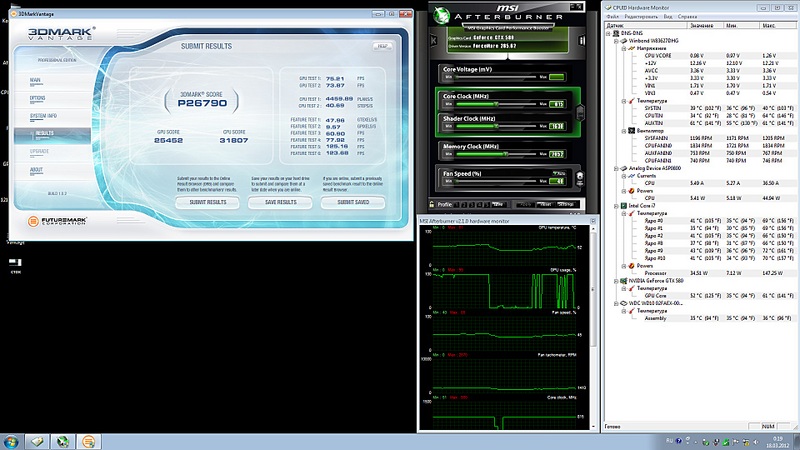Image resolution: width=800 pixels, height=450 pixels.
Task: Collapse the Winbond W83627DHG node
Action: 616,41
